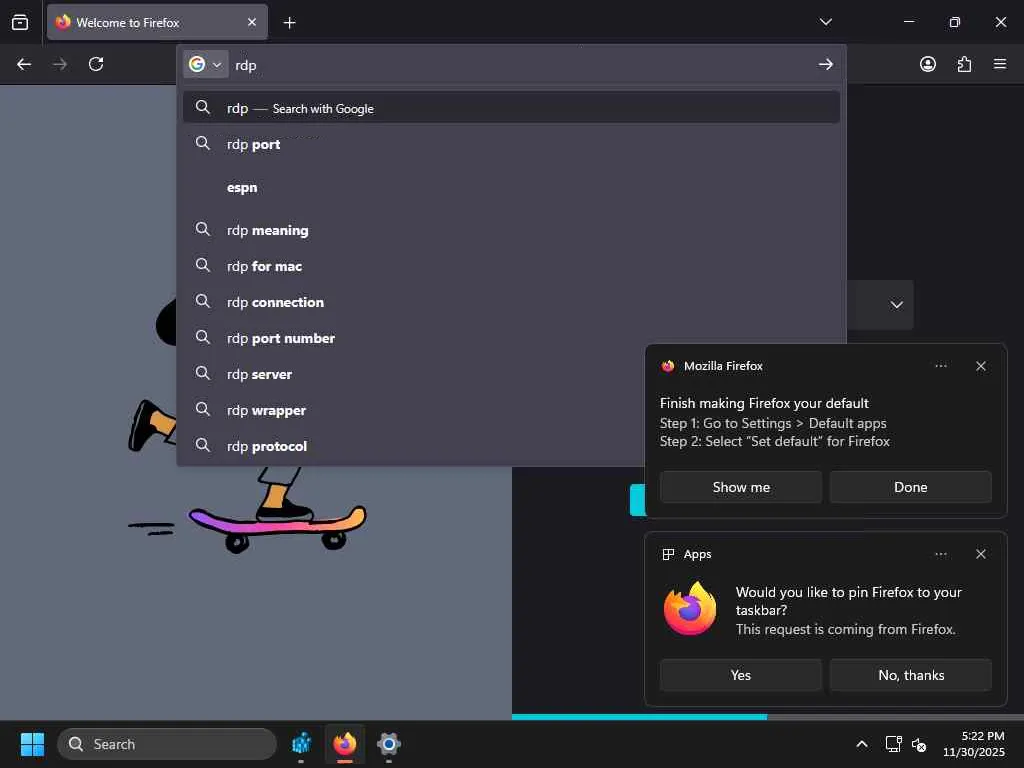The height and width of the screenshot is (768, 1024).
Task: Choose the rdp port suggestion
Action: pos(511,144)
